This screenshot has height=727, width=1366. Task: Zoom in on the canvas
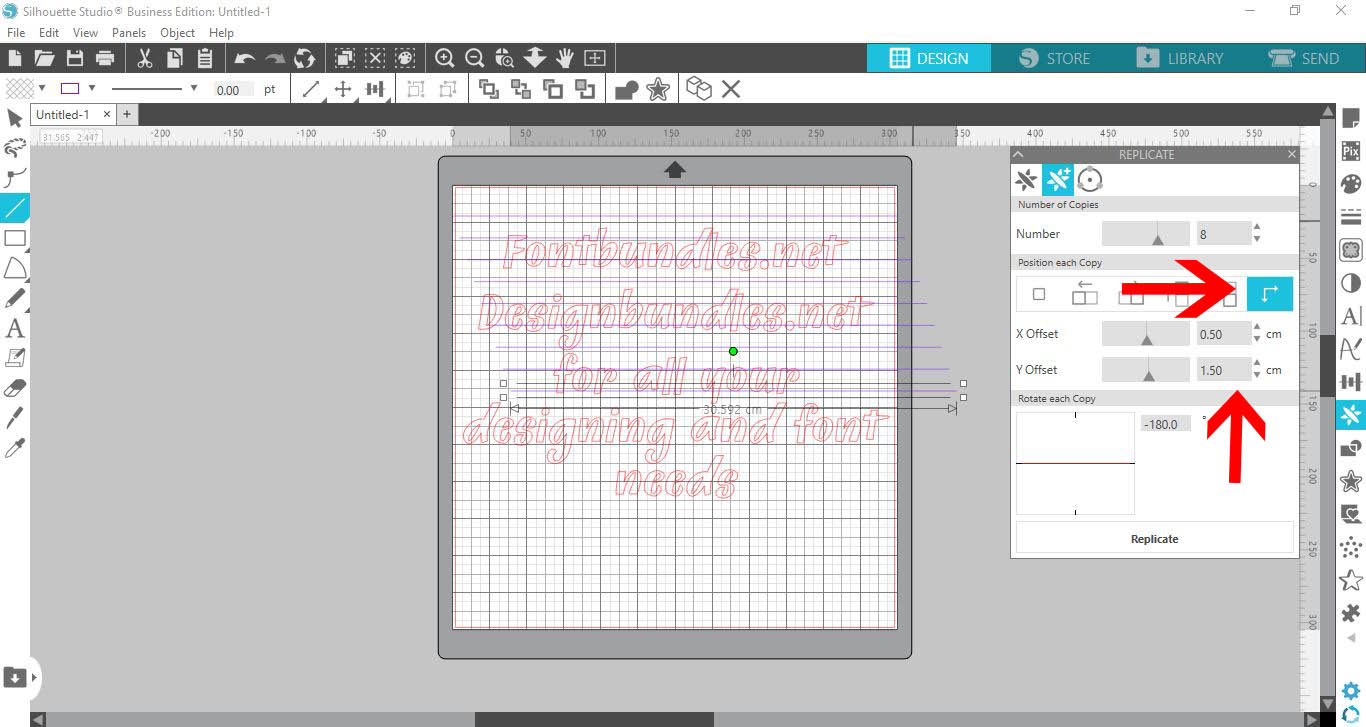(x=444, y=58)
